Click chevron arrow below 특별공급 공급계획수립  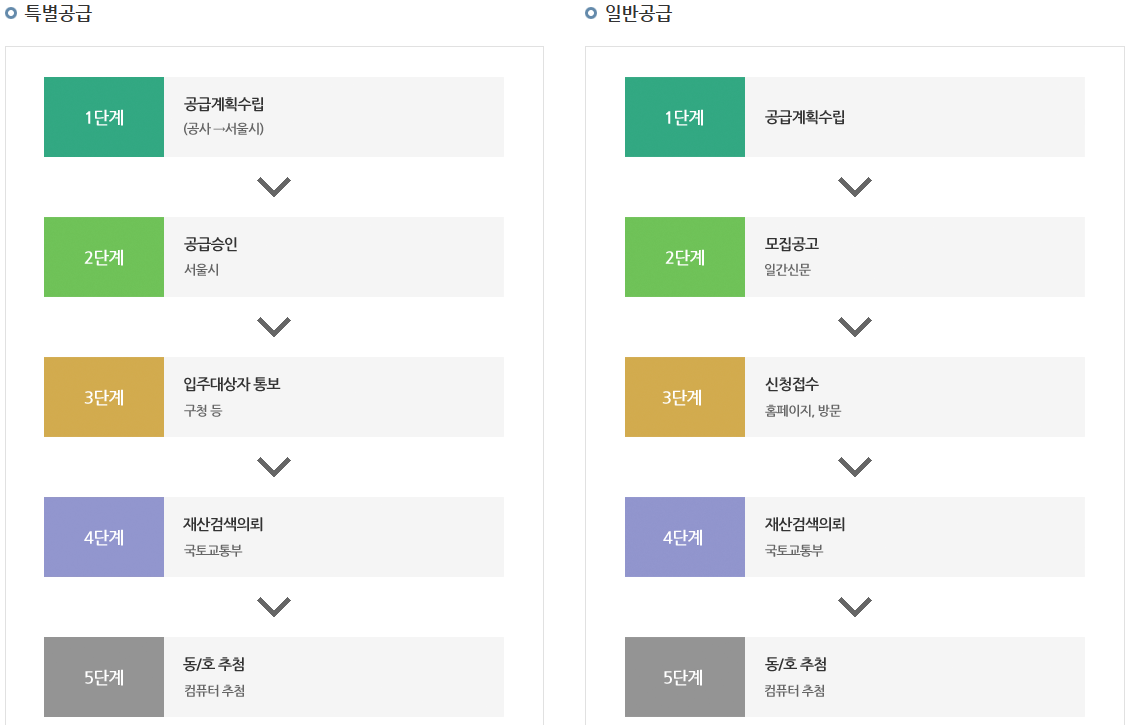pyautogui.click(x=274, y=187)
